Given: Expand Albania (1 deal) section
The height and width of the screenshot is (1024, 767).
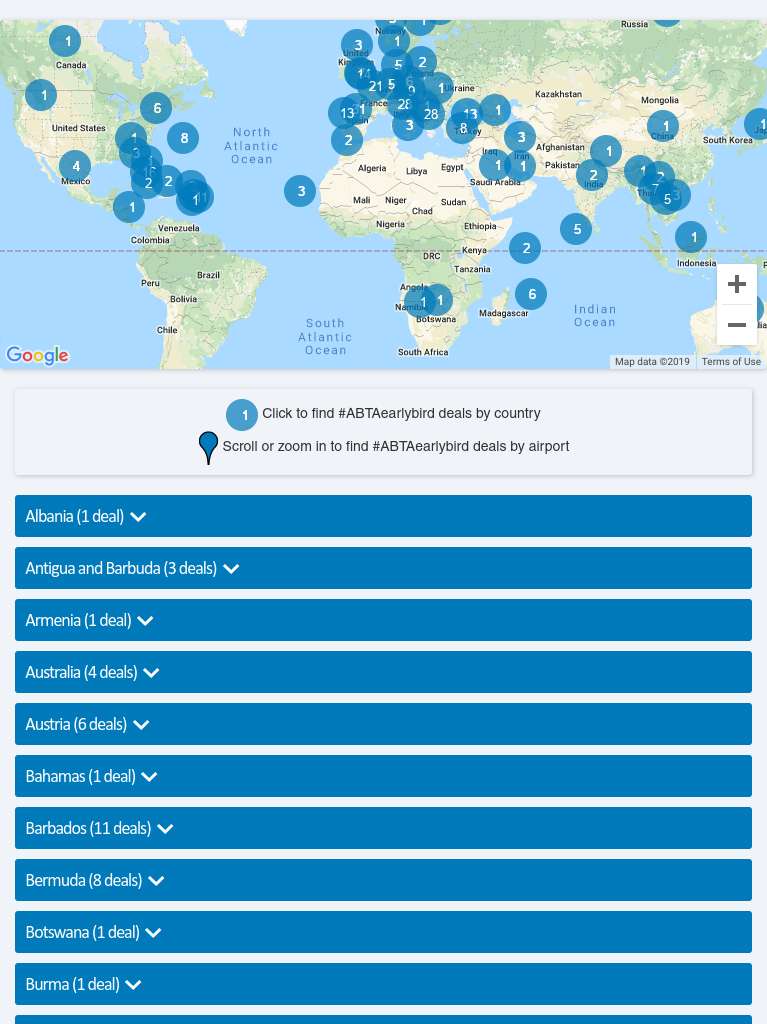Looking at the screenshot, I should click(384, 516).
